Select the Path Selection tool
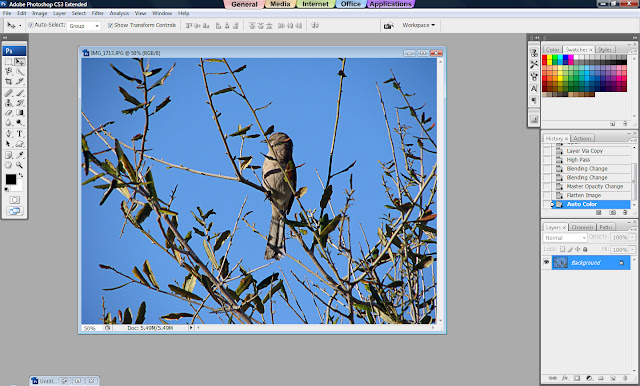 [9, 144]
